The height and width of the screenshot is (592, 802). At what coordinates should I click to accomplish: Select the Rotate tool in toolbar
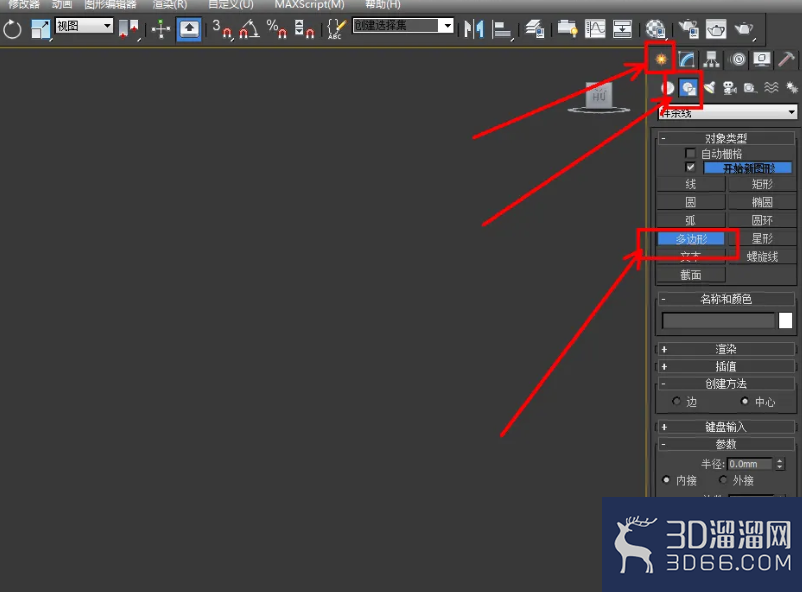point(12,29)
